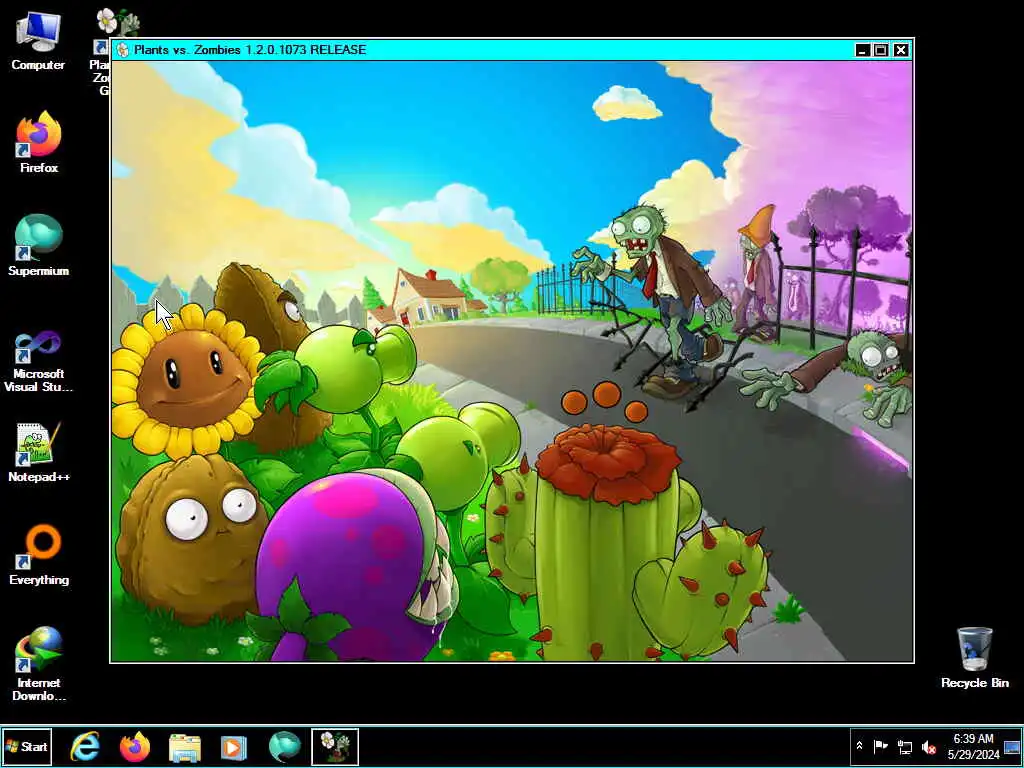Show hidden system tray icons
1024x768 pixels.
pos(859,746)
